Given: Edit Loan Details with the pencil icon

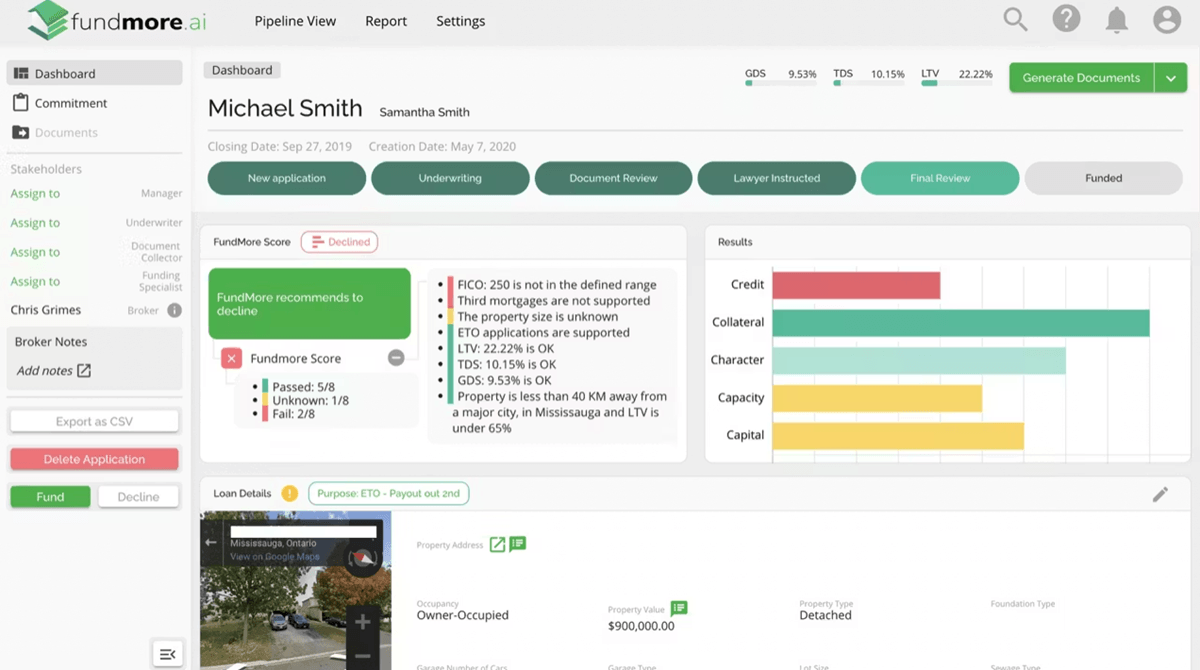Looking at the screenshot, I should (x=1160, y=494).
